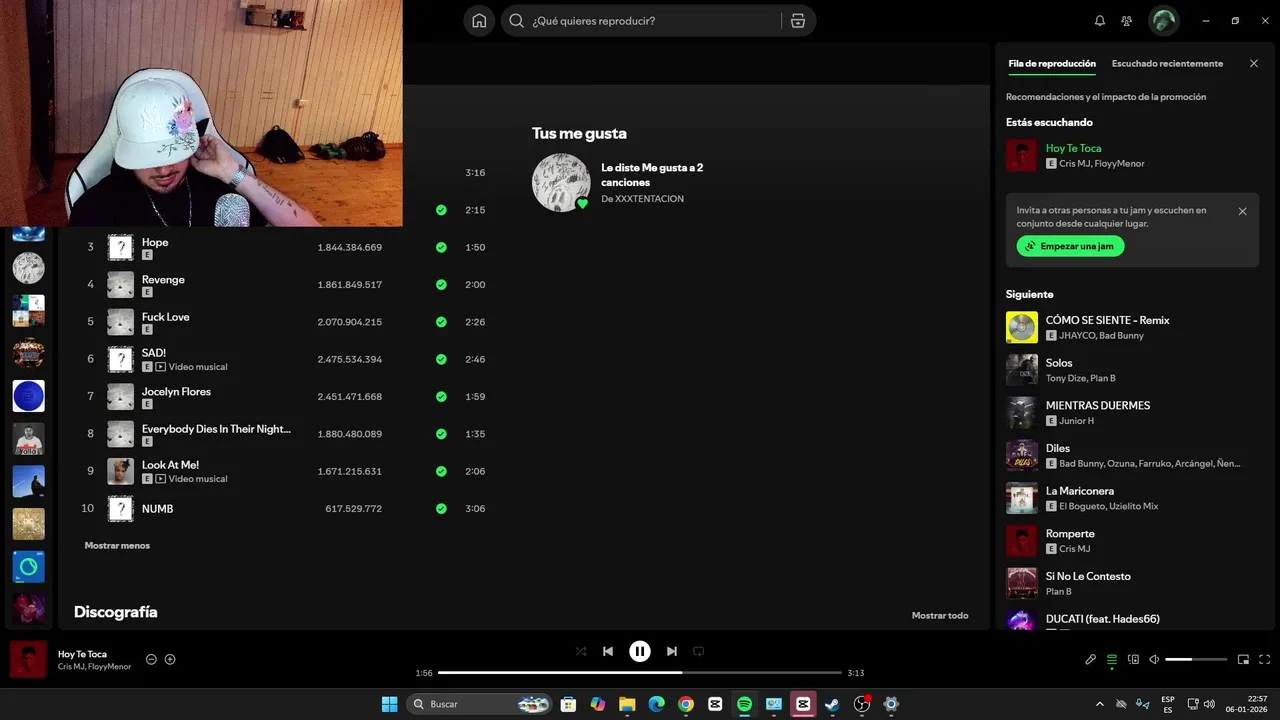The image size is (1280, 720).
Task: Toggle the liked checkmark for NUMB
Action: [x=441, y=509]
